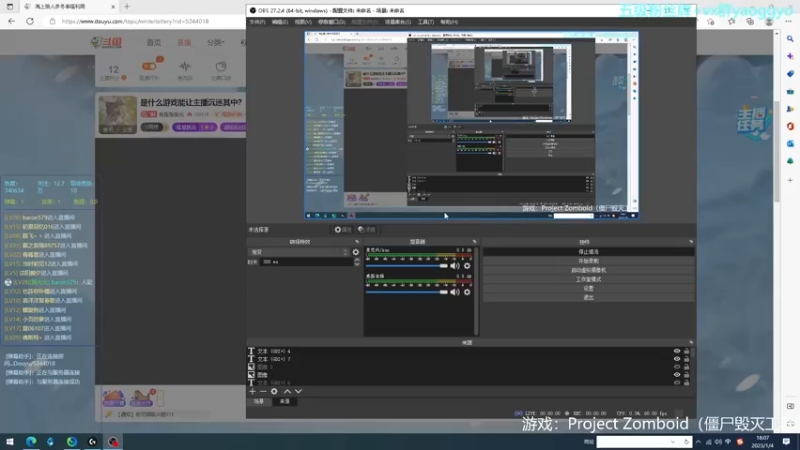This screenshot has width=800, height=450.
Task: Expand the 分类 dropdown on Douyu navigation
Action: (x=216, y=43)
